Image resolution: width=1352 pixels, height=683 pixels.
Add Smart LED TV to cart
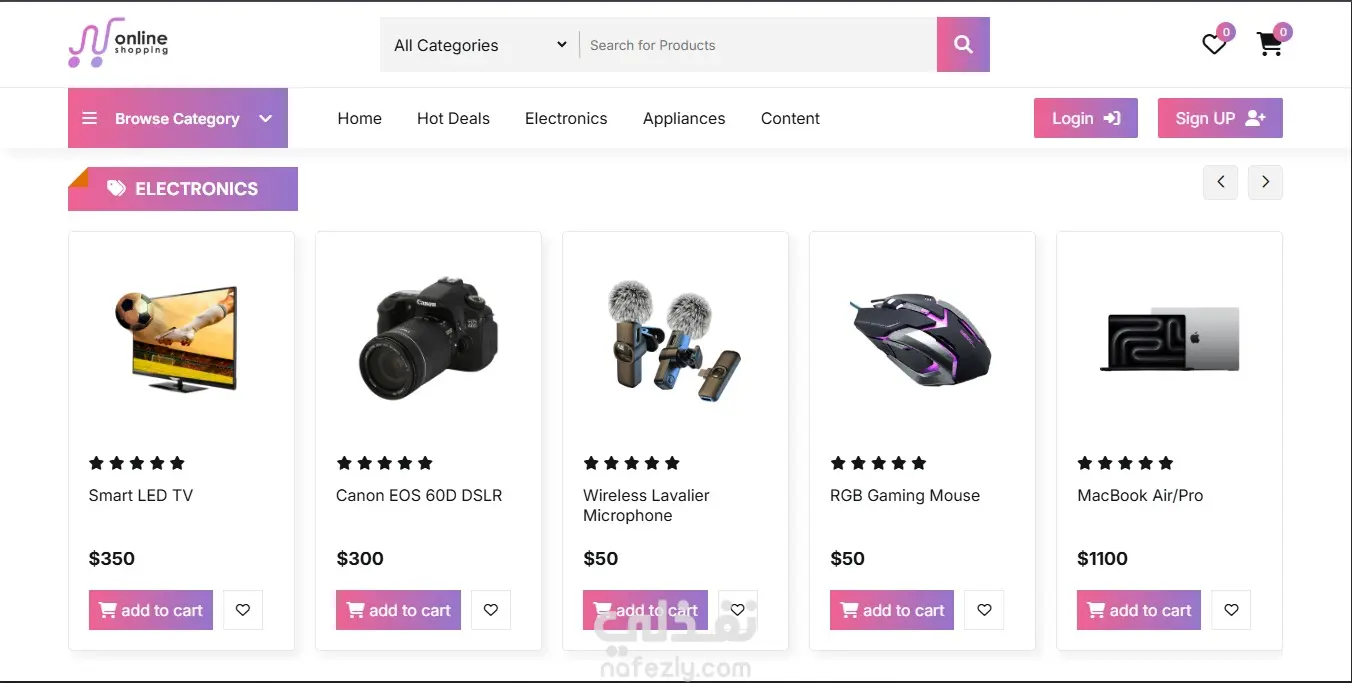coord(151,610)
